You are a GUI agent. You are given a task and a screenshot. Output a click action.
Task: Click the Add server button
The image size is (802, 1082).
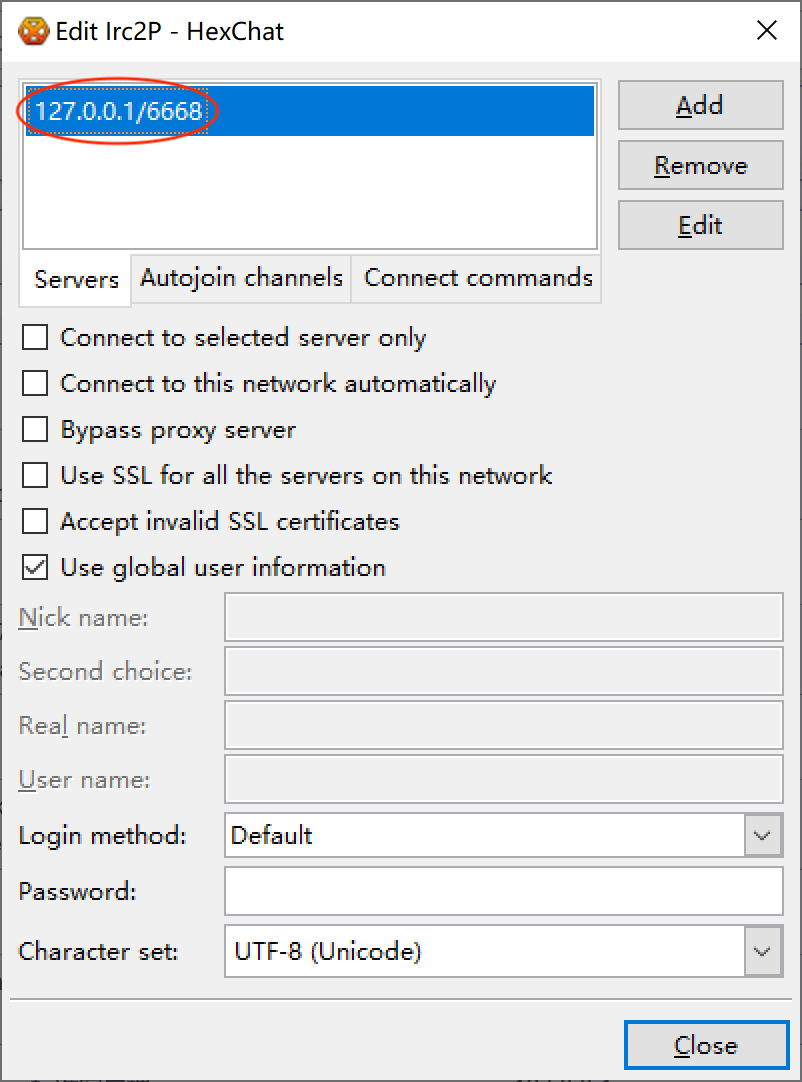(x=700, y=106)
